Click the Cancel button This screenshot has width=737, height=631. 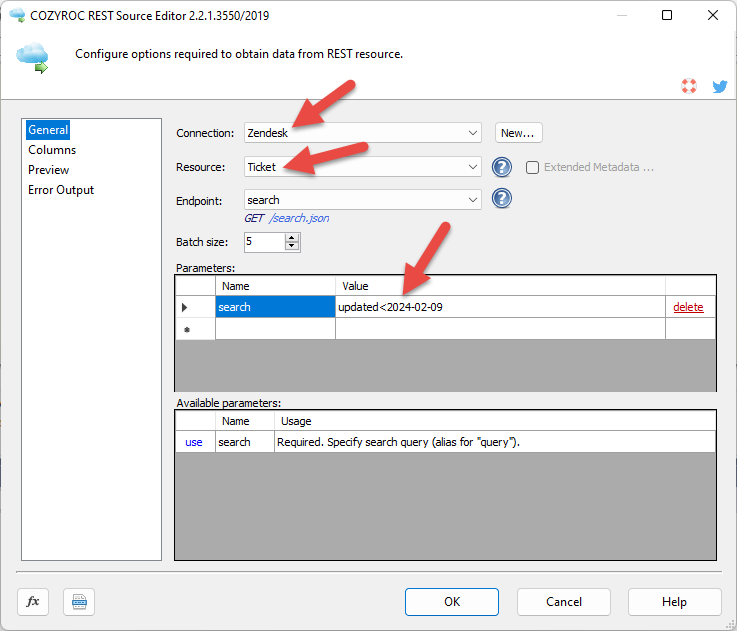[564, 601]
